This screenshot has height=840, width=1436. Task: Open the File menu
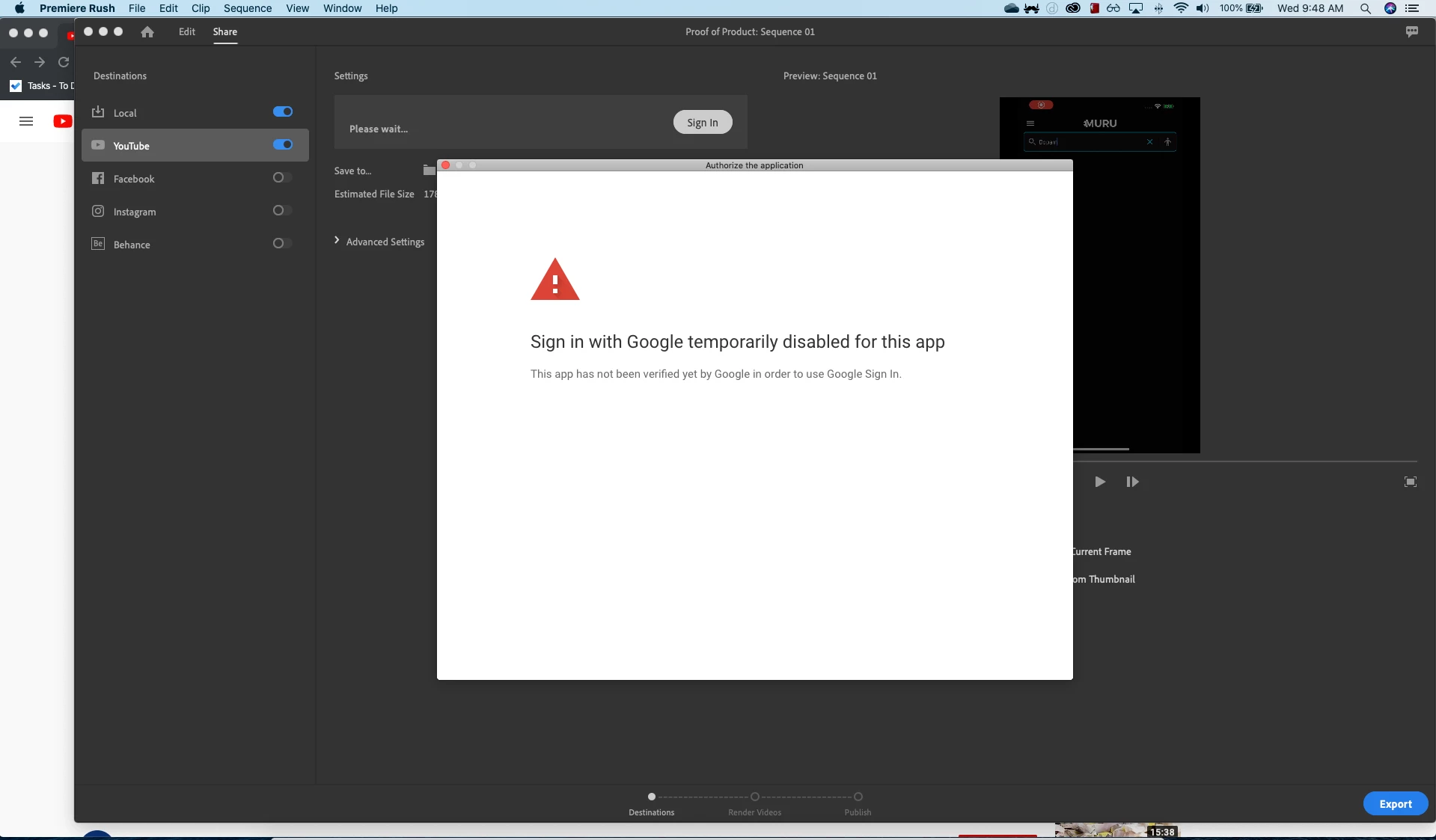(137, 8)
